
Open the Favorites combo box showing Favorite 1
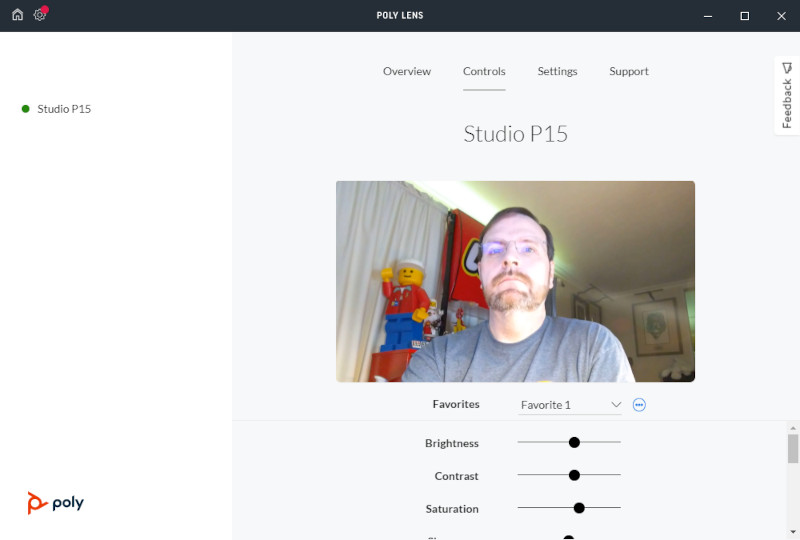point(570,405)
